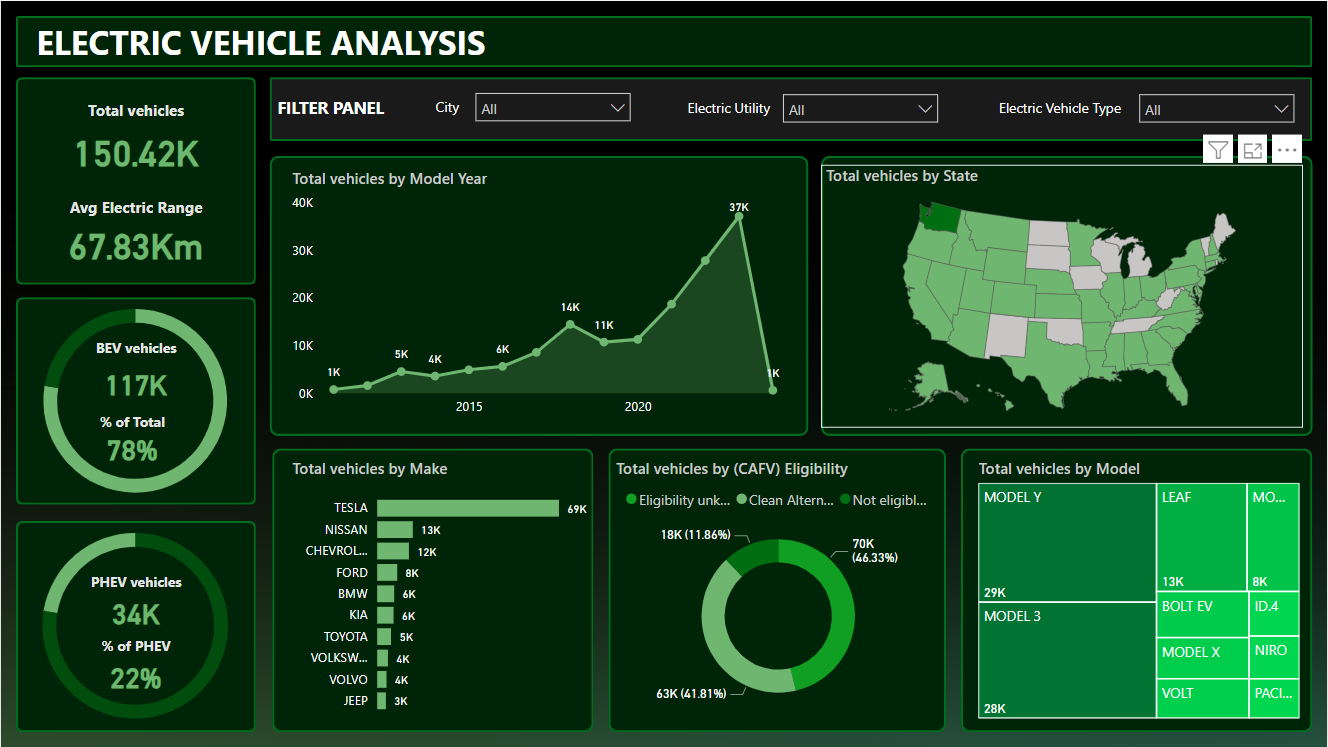Click the MODEL 3 treemap tile
Viewport: 1328px width, 747px height.
coord(1067,659)
